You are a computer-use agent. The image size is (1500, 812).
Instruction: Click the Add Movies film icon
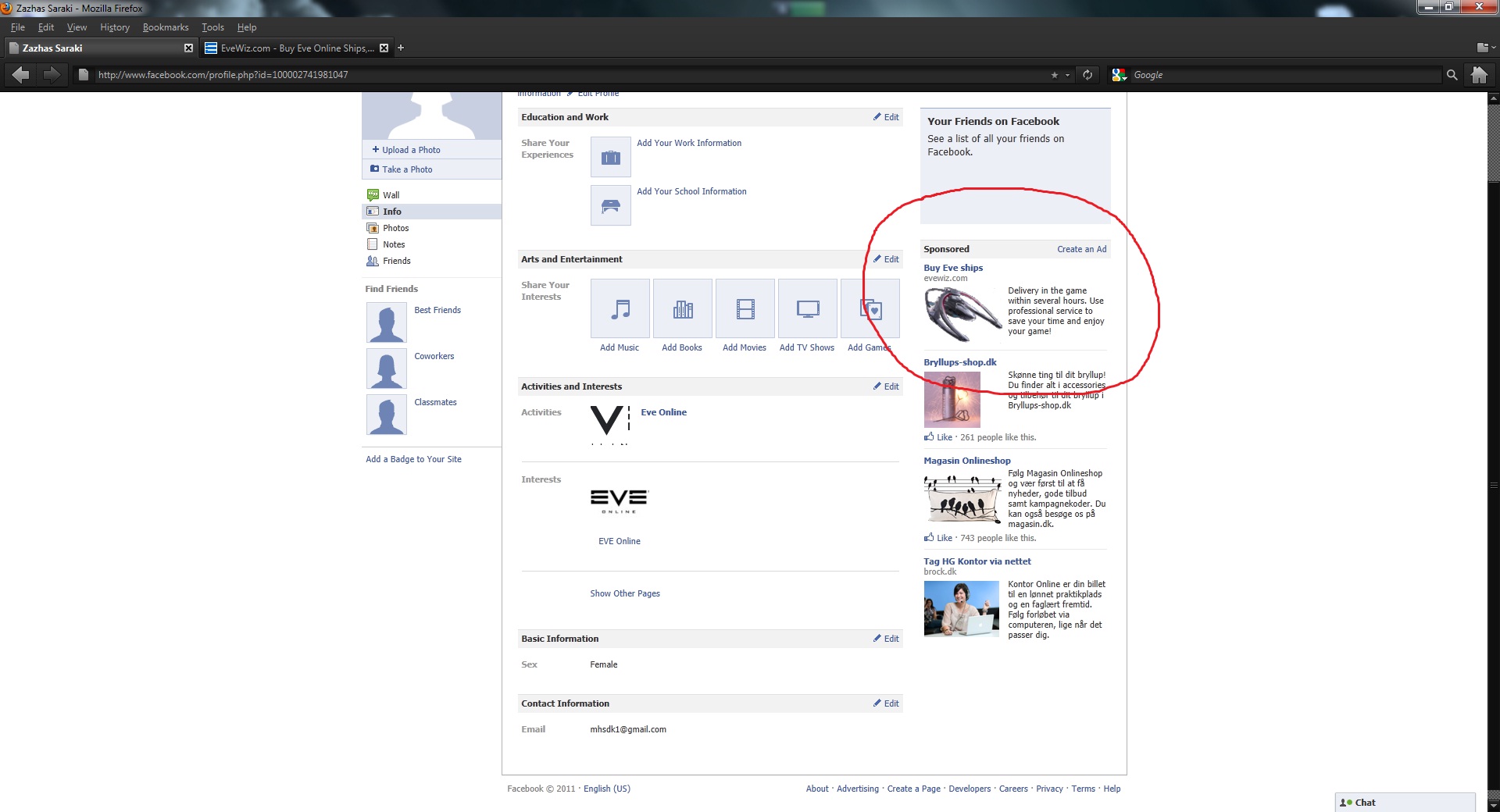(x=745, y=309)
